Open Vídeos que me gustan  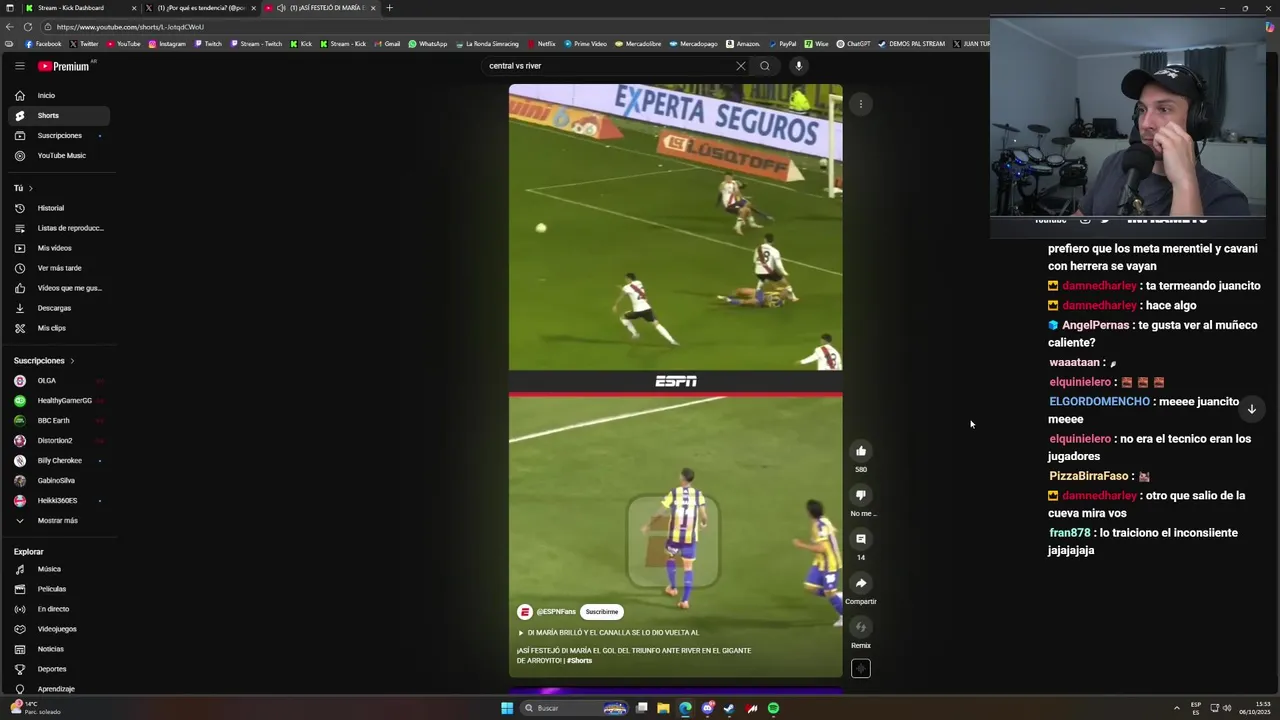tap(59, 288)
